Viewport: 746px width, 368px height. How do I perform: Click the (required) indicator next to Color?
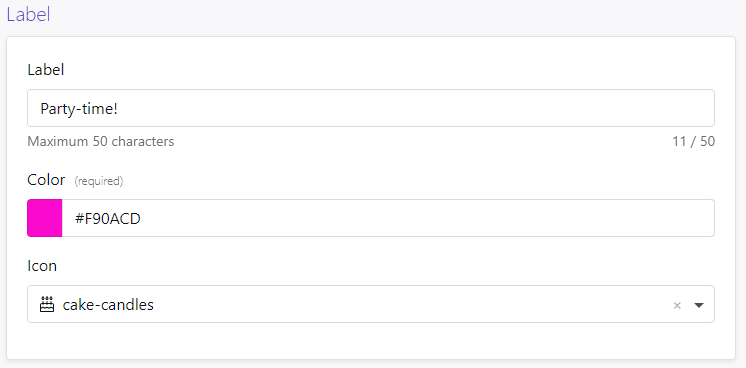(98, 181)
